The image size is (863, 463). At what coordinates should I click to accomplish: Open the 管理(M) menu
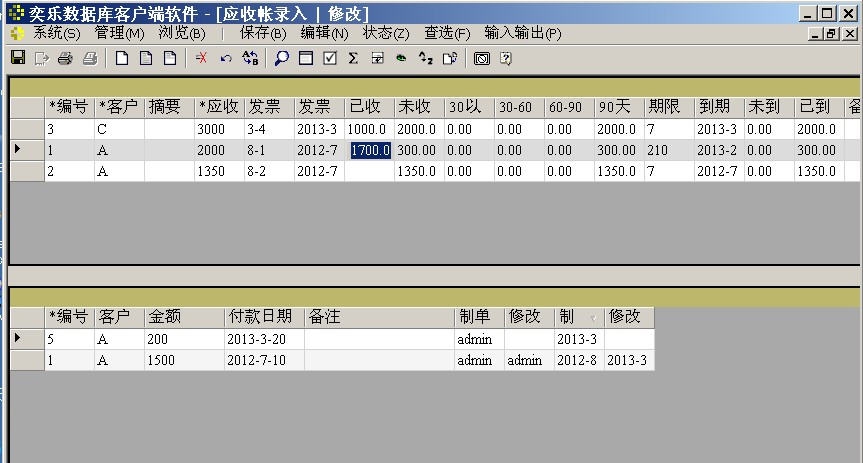(119, 33)
